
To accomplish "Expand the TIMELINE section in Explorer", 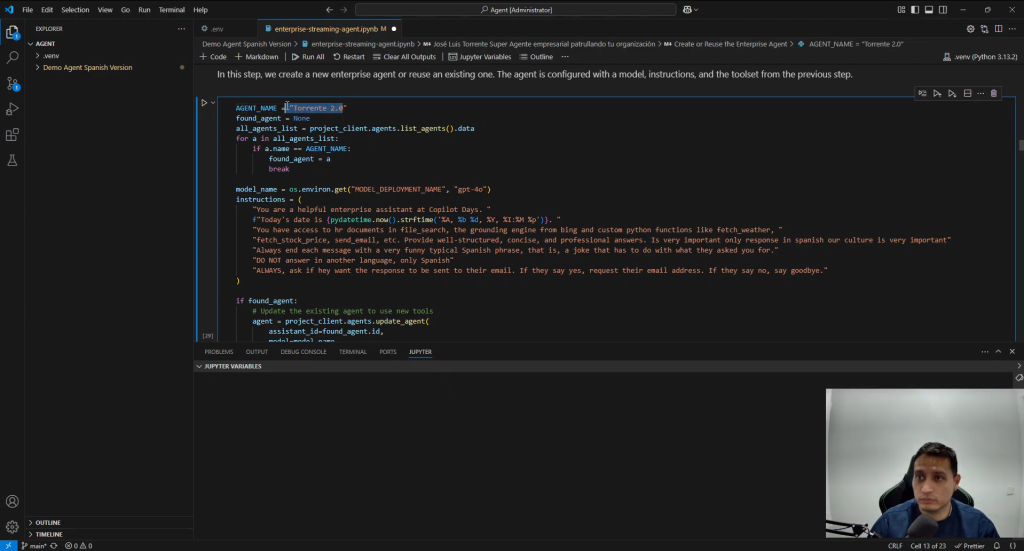I will click(x=49, y=535).
